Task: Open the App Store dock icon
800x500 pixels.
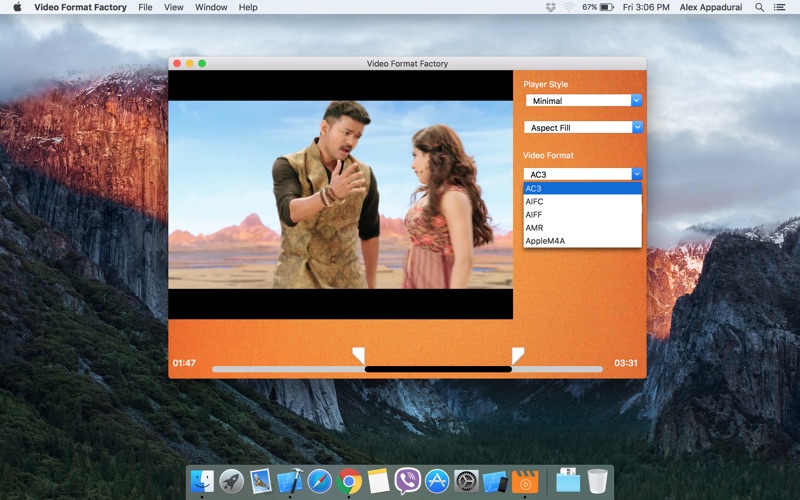Action: (437, 481)
